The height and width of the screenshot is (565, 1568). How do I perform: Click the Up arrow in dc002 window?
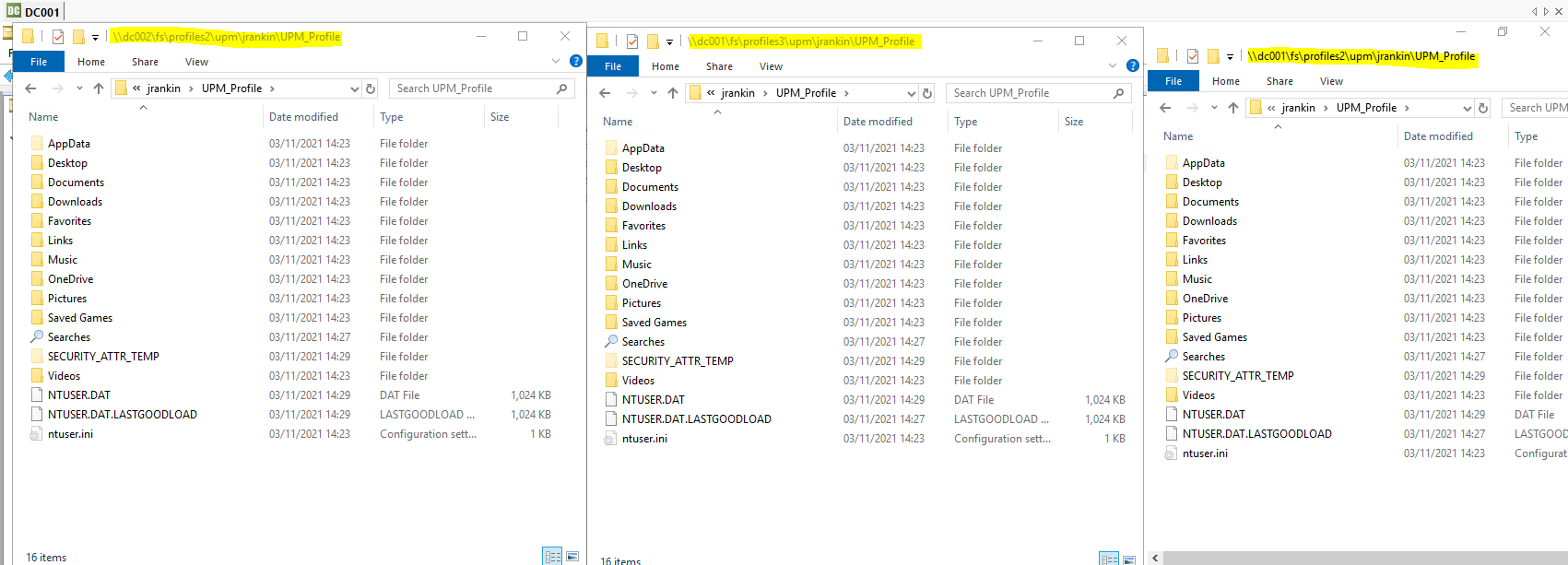[x=99, y=88]
